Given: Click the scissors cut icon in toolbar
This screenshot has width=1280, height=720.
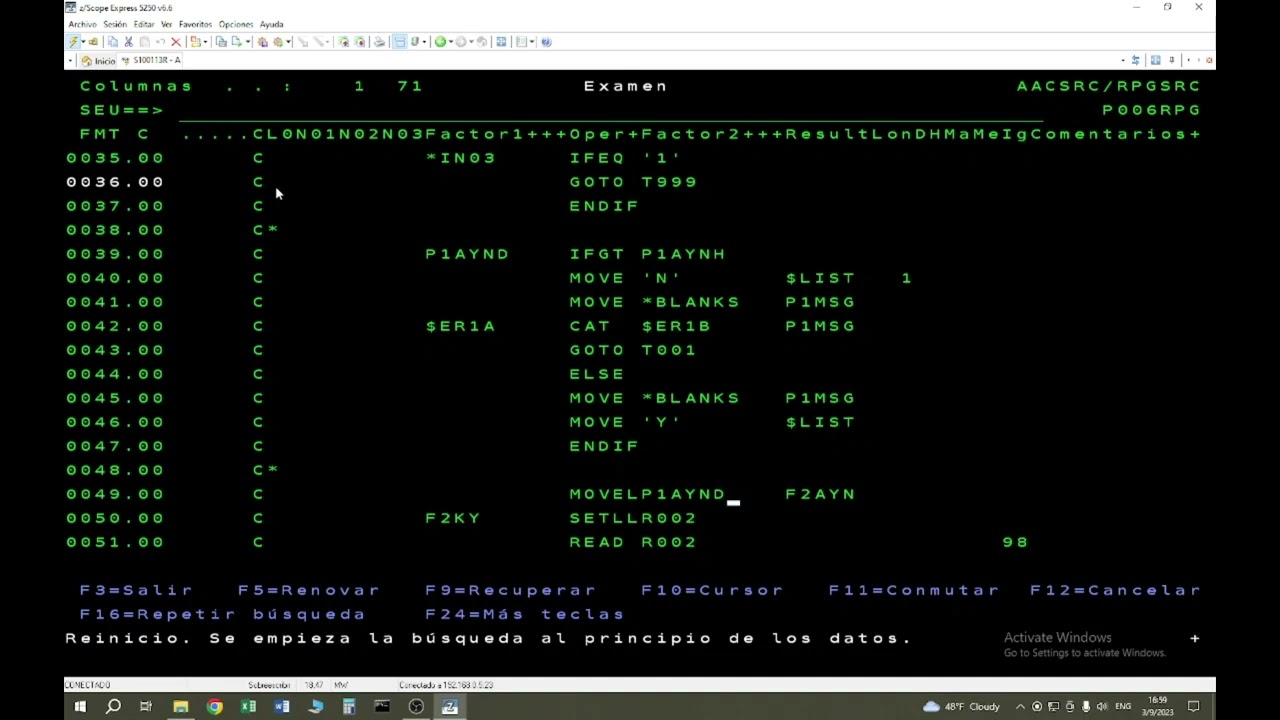Looking at the screenshot, I should click(128, 42).
